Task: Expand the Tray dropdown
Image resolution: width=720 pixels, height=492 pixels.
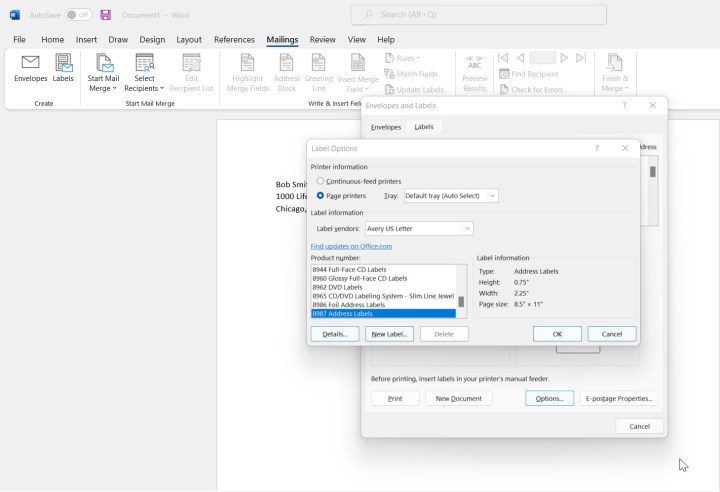Action: (450, 196)
